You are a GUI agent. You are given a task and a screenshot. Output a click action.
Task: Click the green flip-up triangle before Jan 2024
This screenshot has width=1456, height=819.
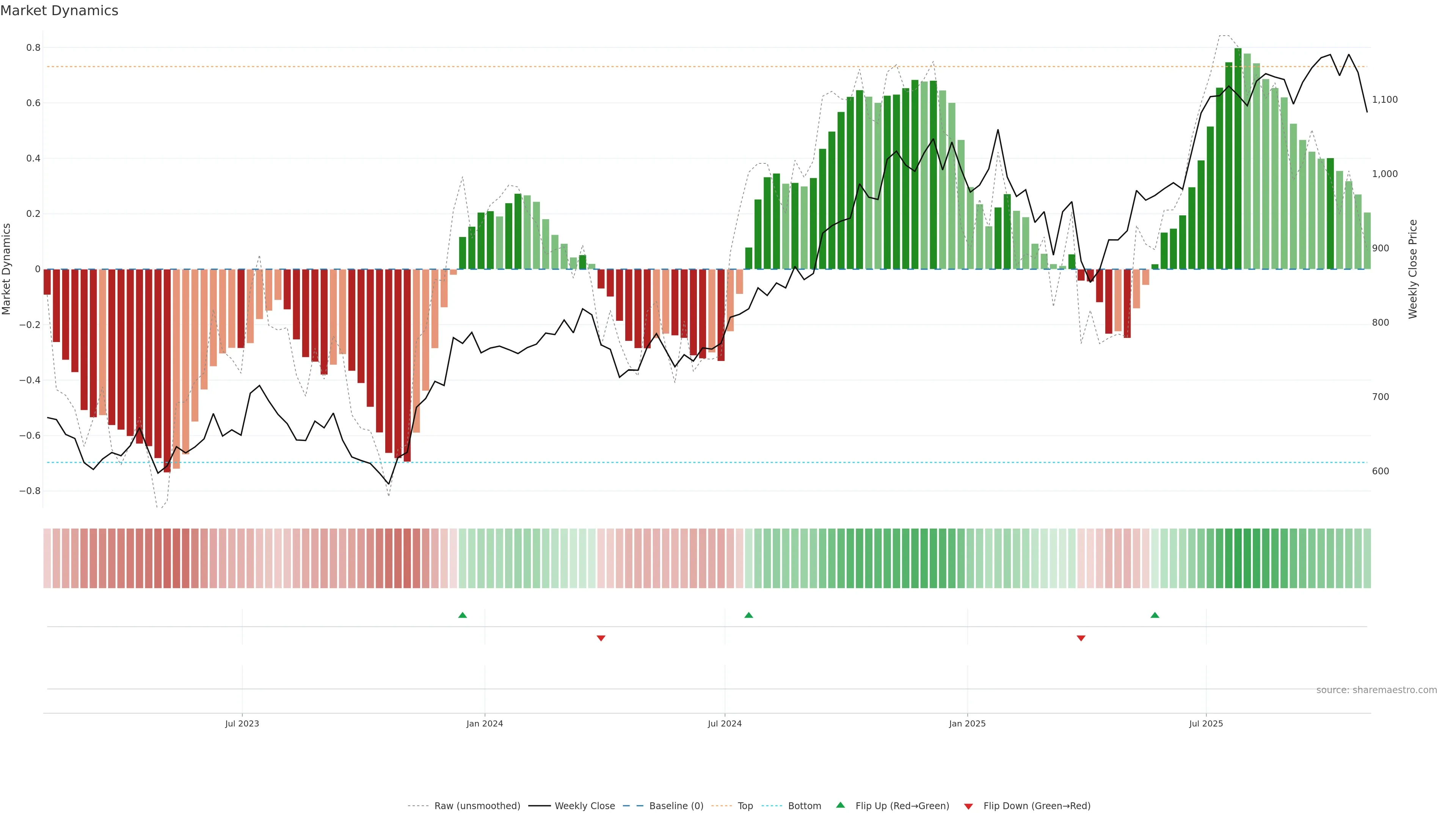tap(462, 615)
